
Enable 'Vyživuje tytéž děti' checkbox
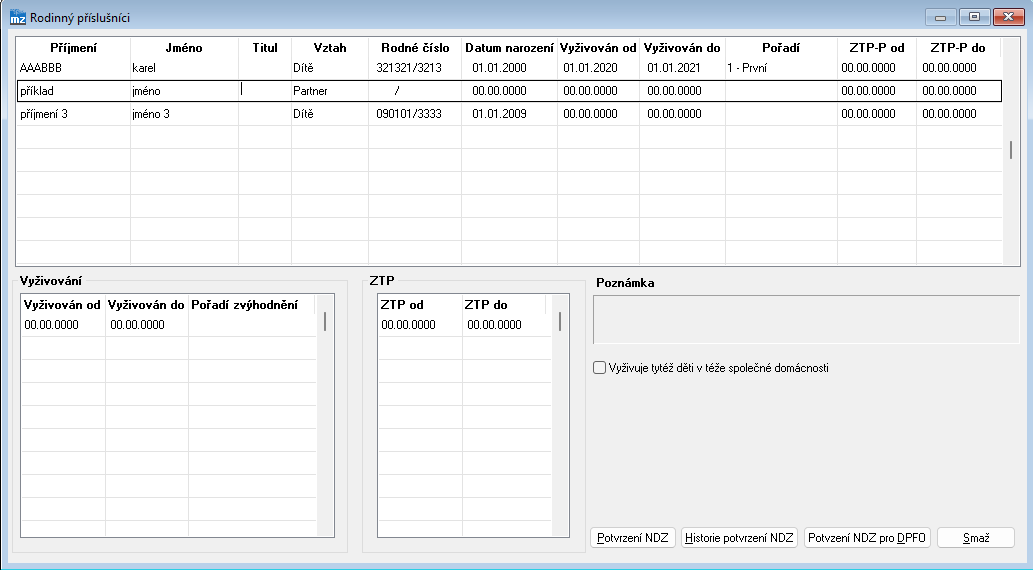point(600,368)
